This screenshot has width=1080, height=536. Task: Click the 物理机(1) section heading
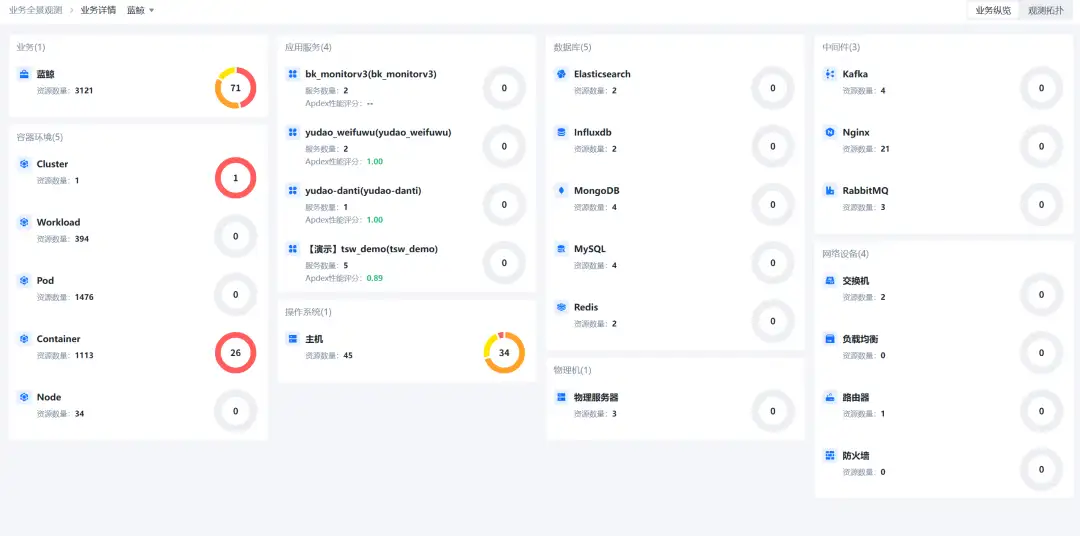coord(573,370)
